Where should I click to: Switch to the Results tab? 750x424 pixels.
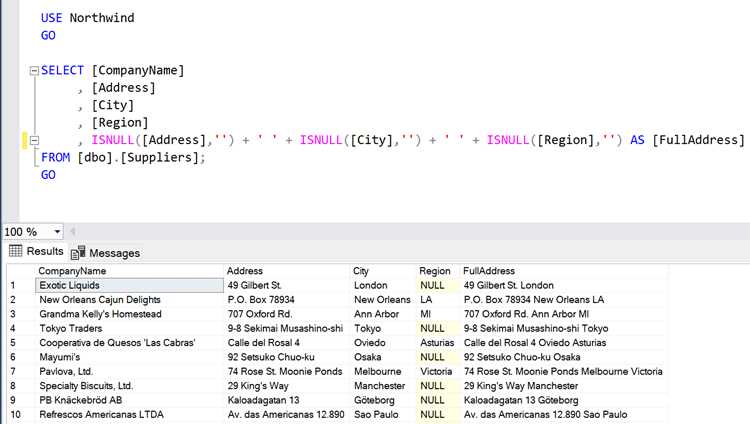[36, 251]
